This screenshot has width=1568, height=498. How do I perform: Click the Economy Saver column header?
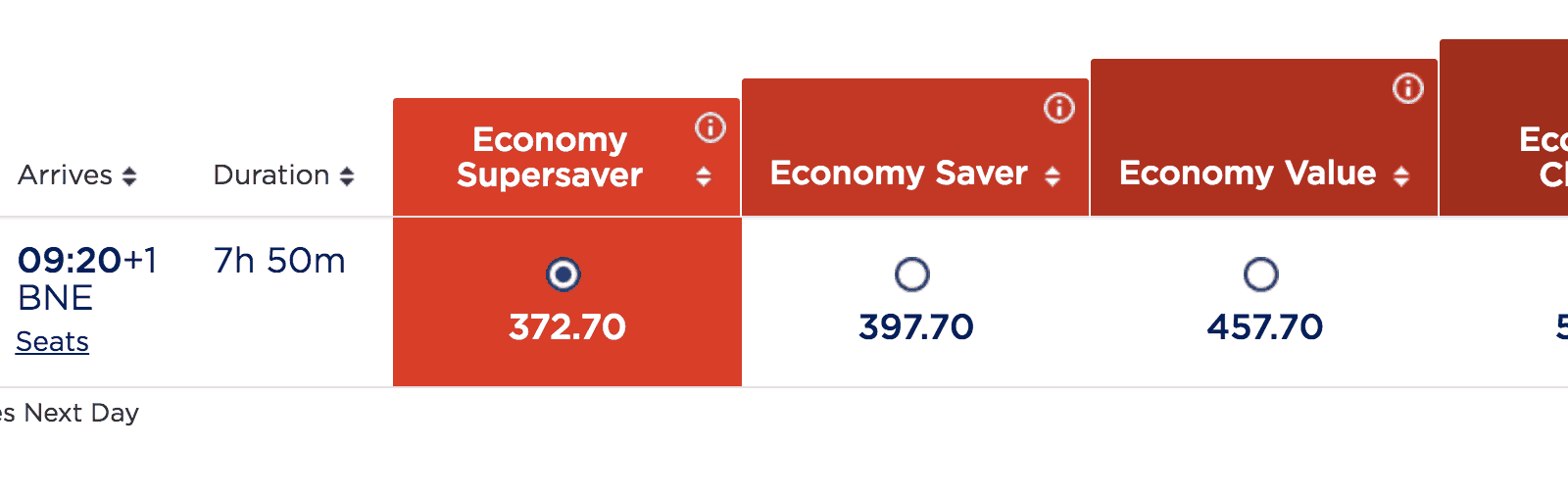tap(899, 174)
